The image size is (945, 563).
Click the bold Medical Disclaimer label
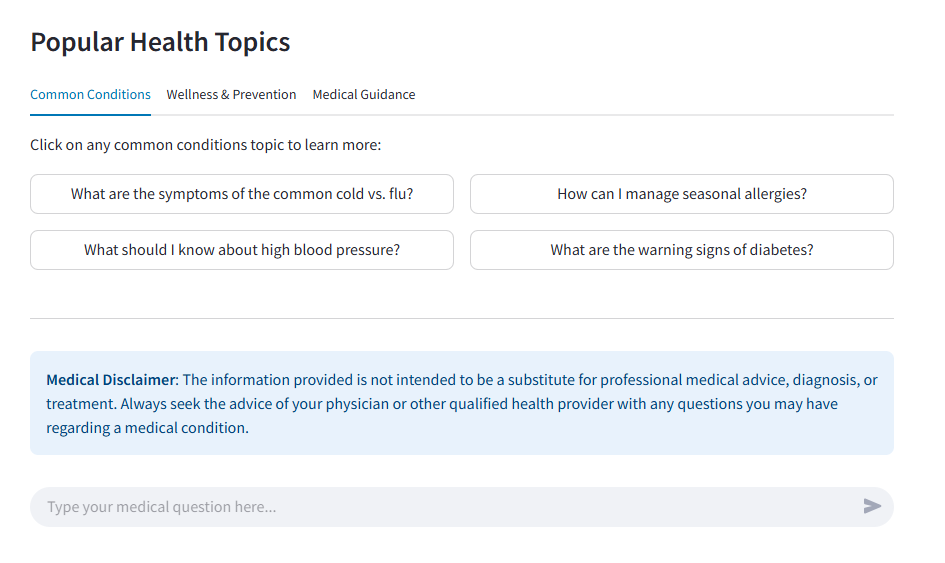click(x=111, y=380)
